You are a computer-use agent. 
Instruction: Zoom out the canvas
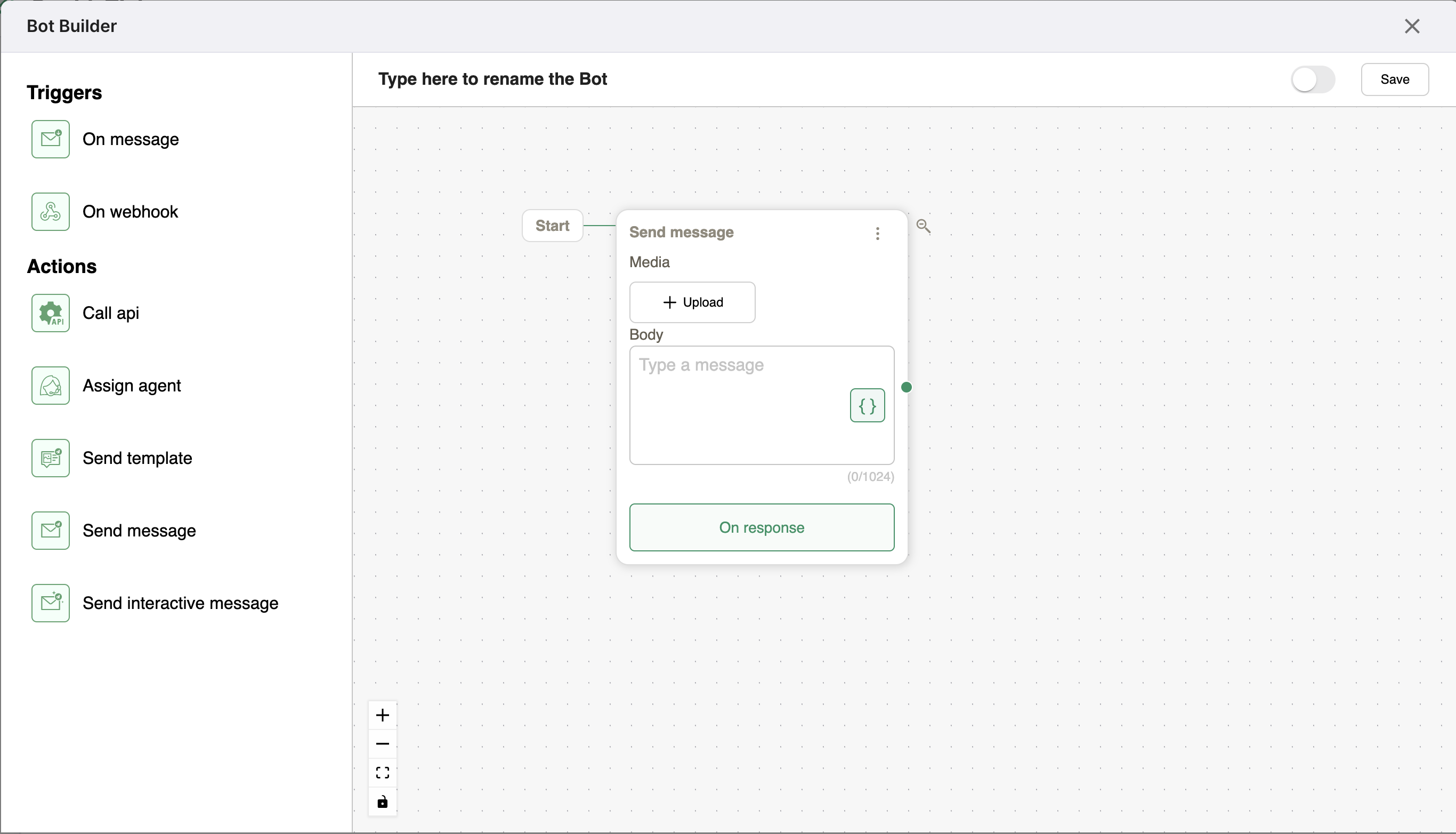point(382,744)
